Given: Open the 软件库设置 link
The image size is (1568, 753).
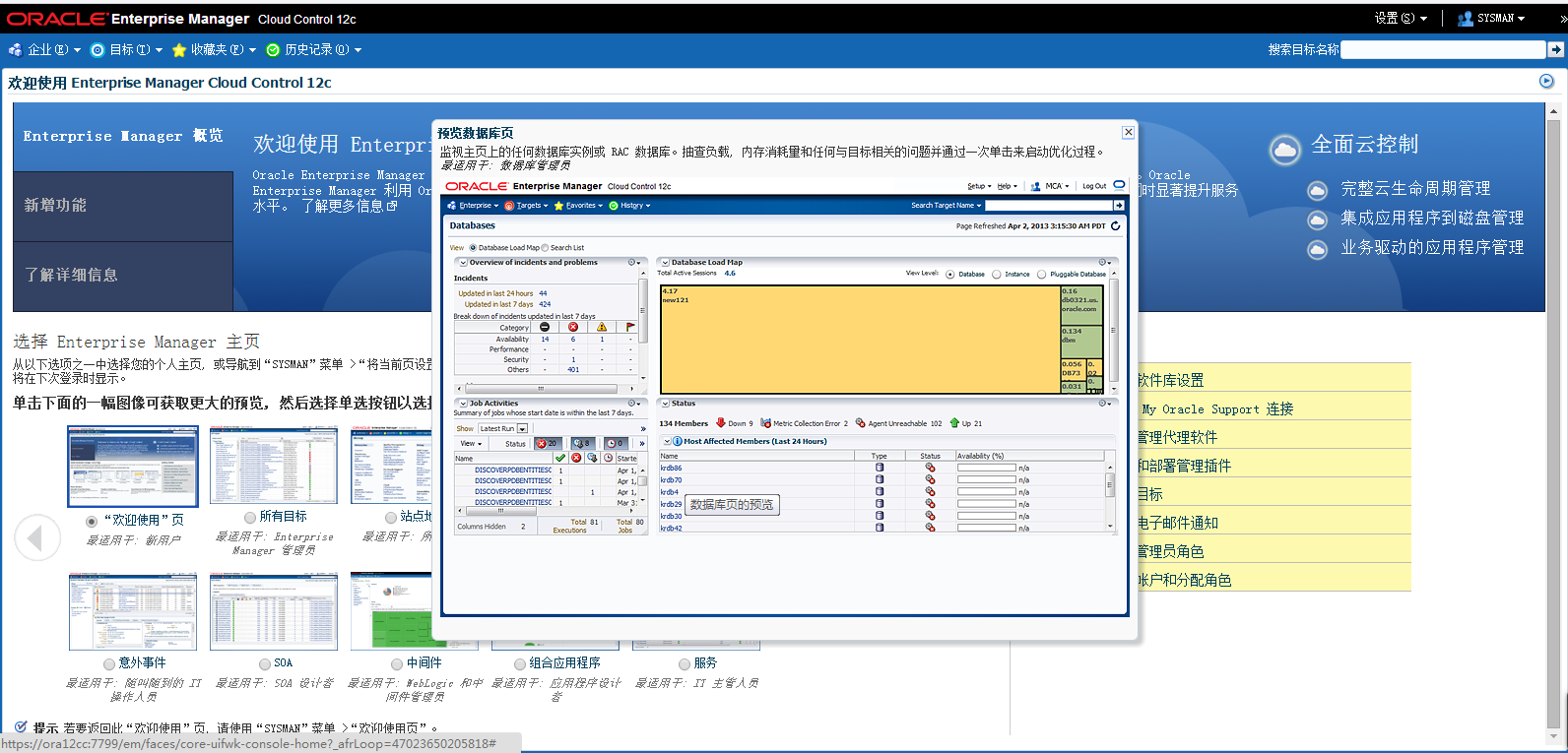Looking at the screenshot, I should tap(1171, 380).
